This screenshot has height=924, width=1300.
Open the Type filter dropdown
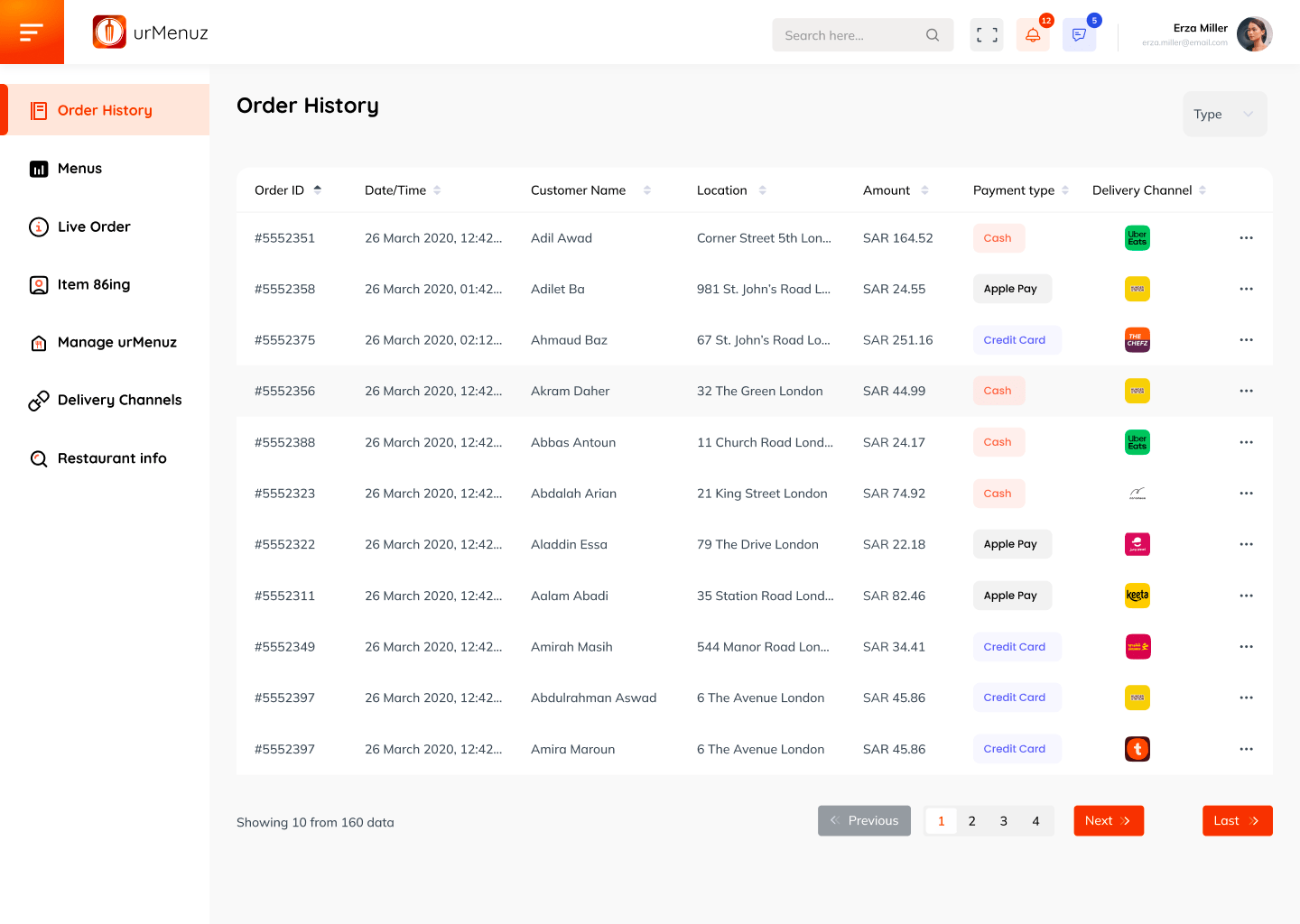pos(1224,115)
